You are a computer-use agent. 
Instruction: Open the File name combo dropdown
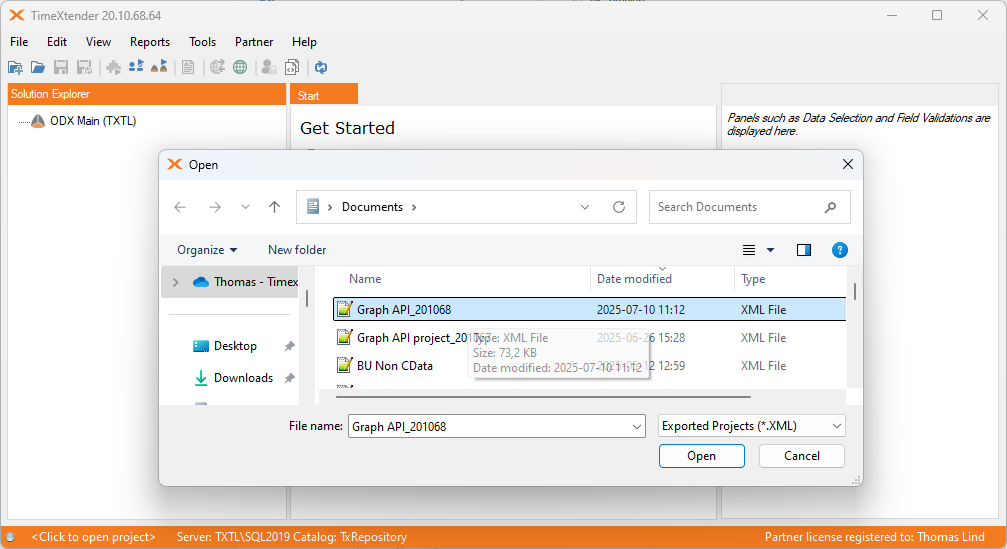coord(636,426)
